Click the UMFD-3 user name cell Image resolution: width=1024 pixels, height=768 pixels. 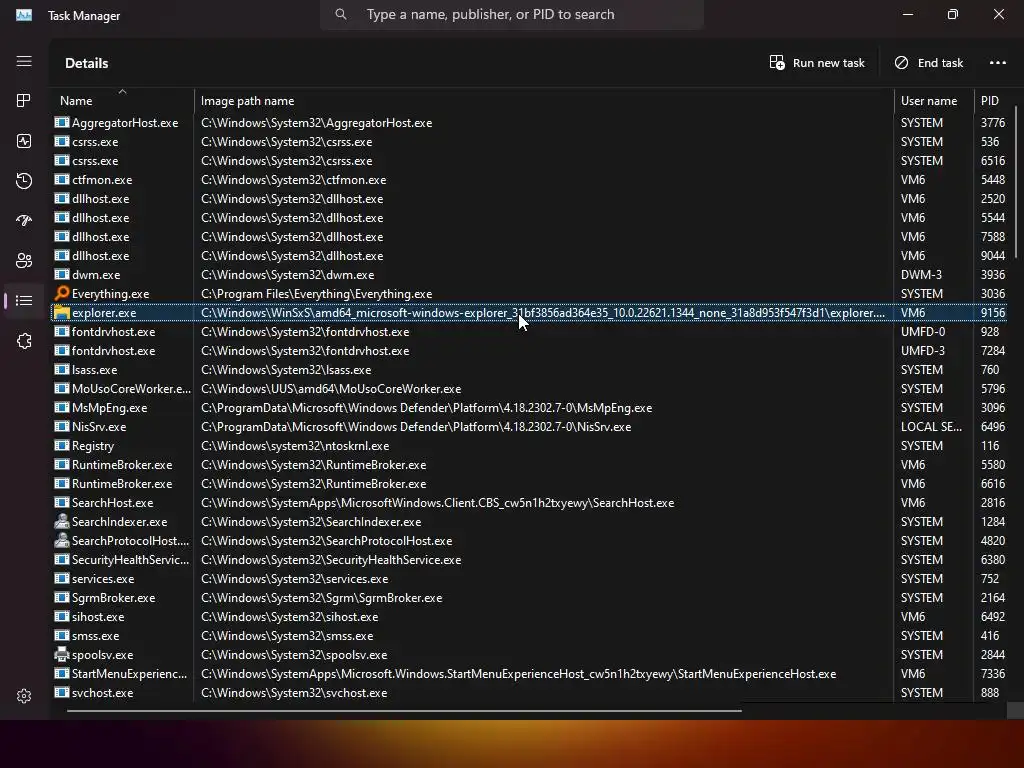pyautogui.click(x=923, y=351)
